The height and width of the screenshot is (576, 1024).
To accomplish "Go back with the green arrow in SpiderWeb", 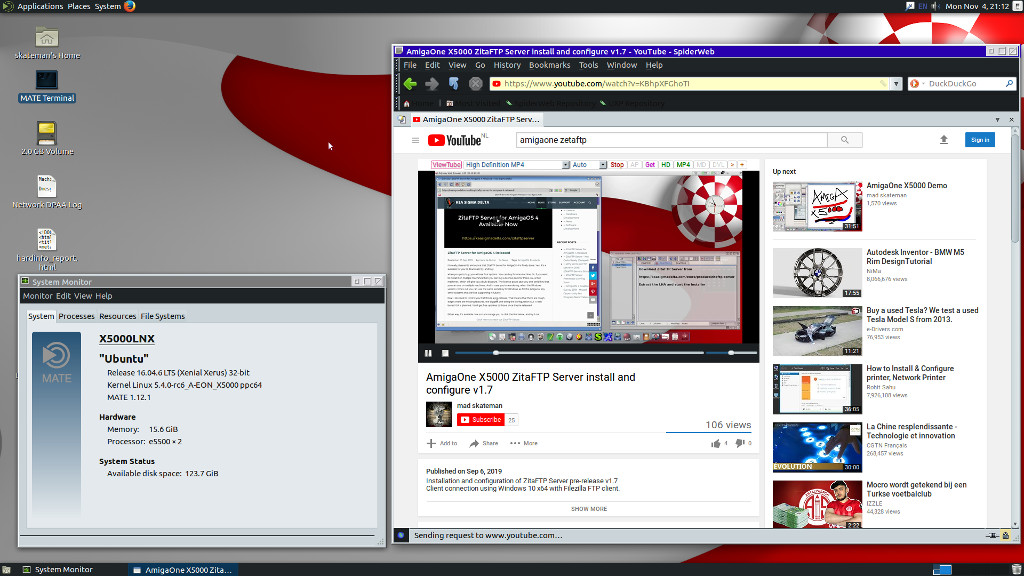I will tap(410, 84).
